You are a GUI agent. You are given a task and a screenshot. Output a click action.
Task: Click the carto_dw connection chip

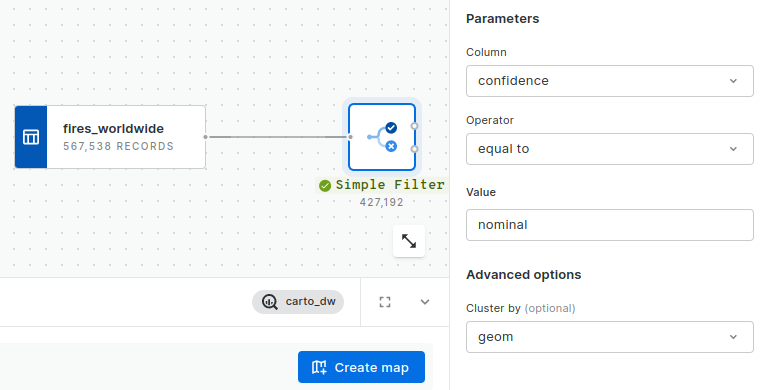pyautogui.click(x=298, y=302)
